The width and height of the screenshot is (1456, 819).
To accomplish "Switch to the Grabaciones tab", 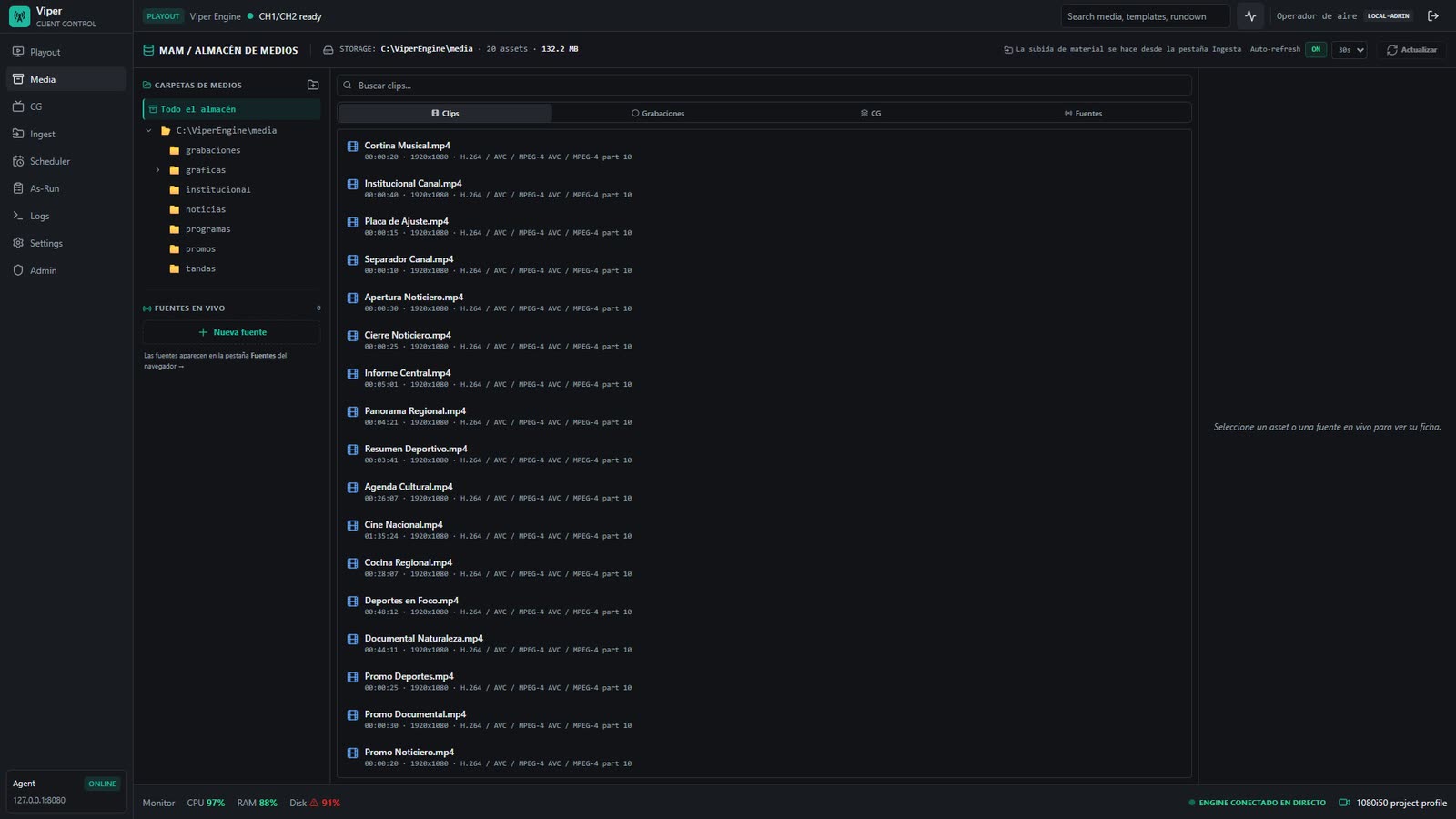I will (x=658, y=113).
